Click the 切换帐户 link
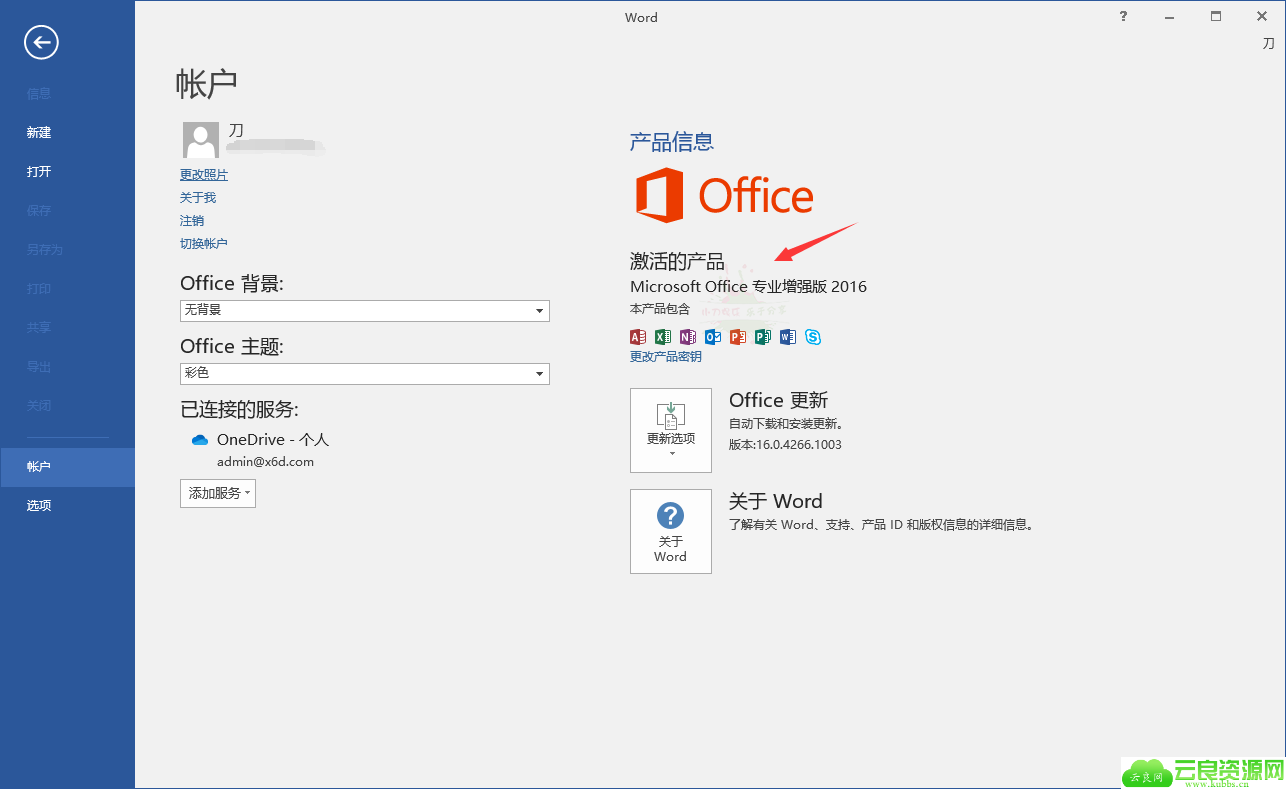The width and height of the screenshot is (1286, 789). click(204, 244)
